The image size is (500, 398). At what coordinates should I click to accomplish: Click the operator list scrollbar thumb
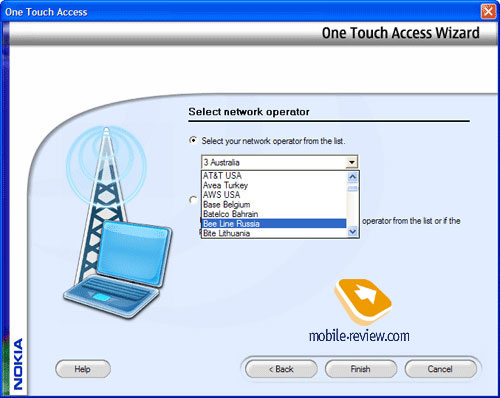click(352, 188)
